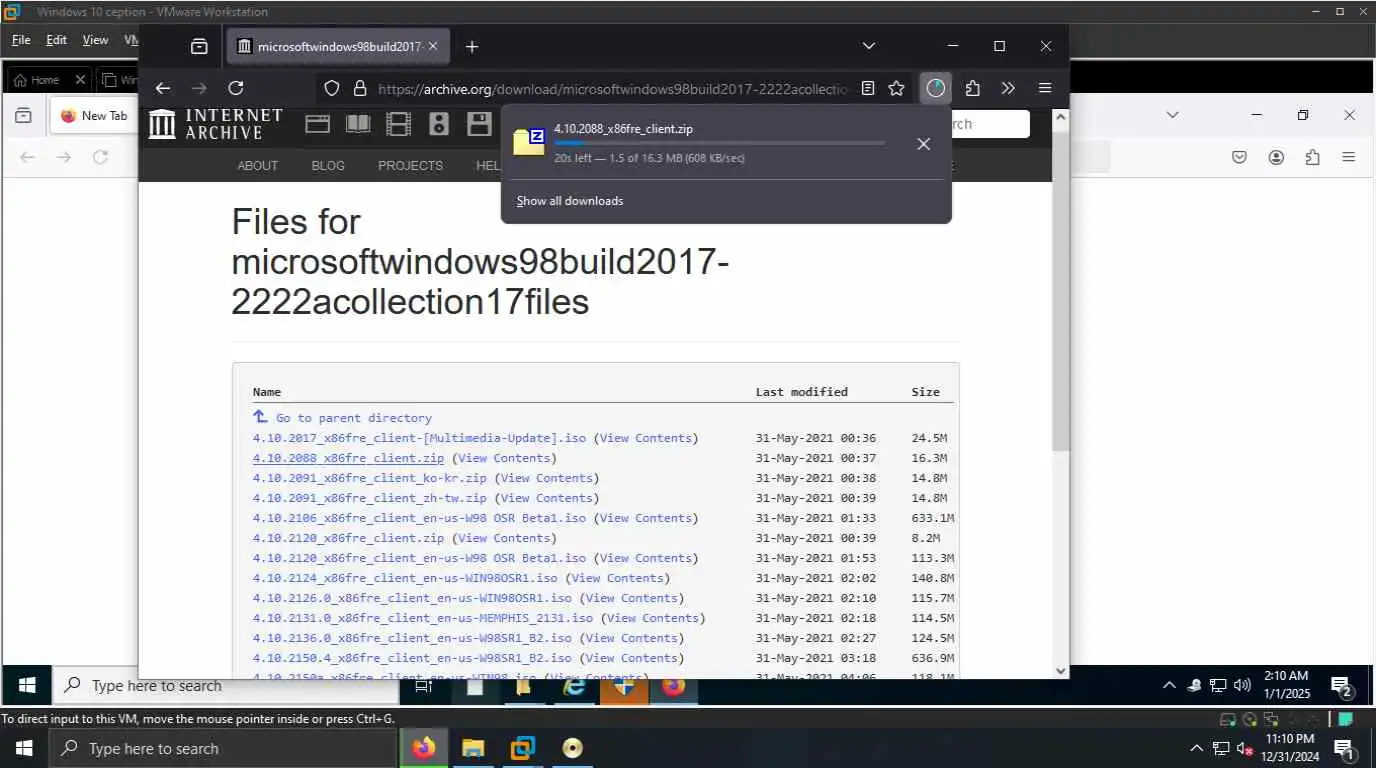Open PROJECTS in the Archive navigation bar
This screenshot has height=768, width=1376.
click(410, 166)
